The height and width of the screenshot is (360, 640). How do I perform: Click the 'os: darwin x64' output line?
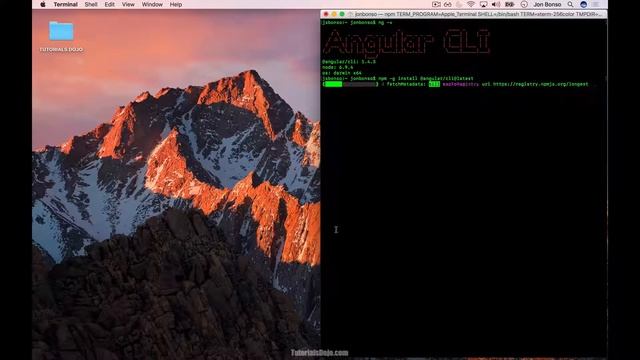342,73
